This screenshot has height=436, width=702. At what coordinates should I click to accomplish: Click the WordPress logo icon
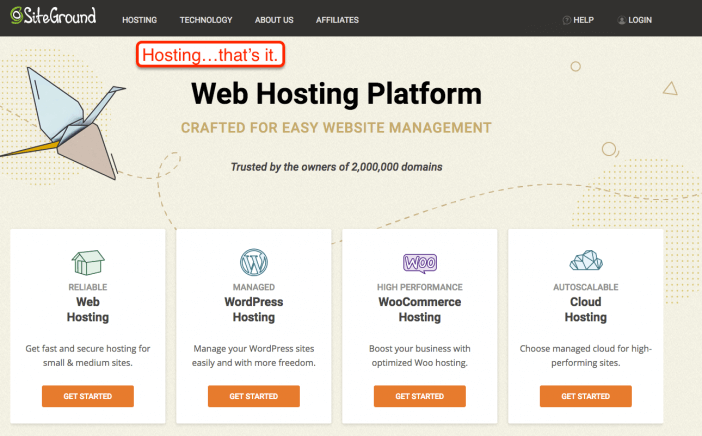point(254,262)
